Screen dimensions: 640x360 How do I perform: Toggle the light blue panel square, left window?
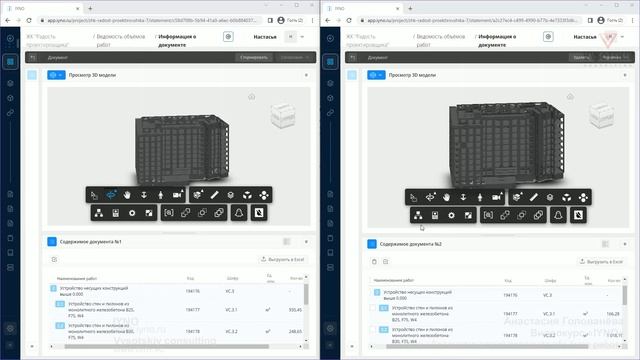tap(32, 75)
